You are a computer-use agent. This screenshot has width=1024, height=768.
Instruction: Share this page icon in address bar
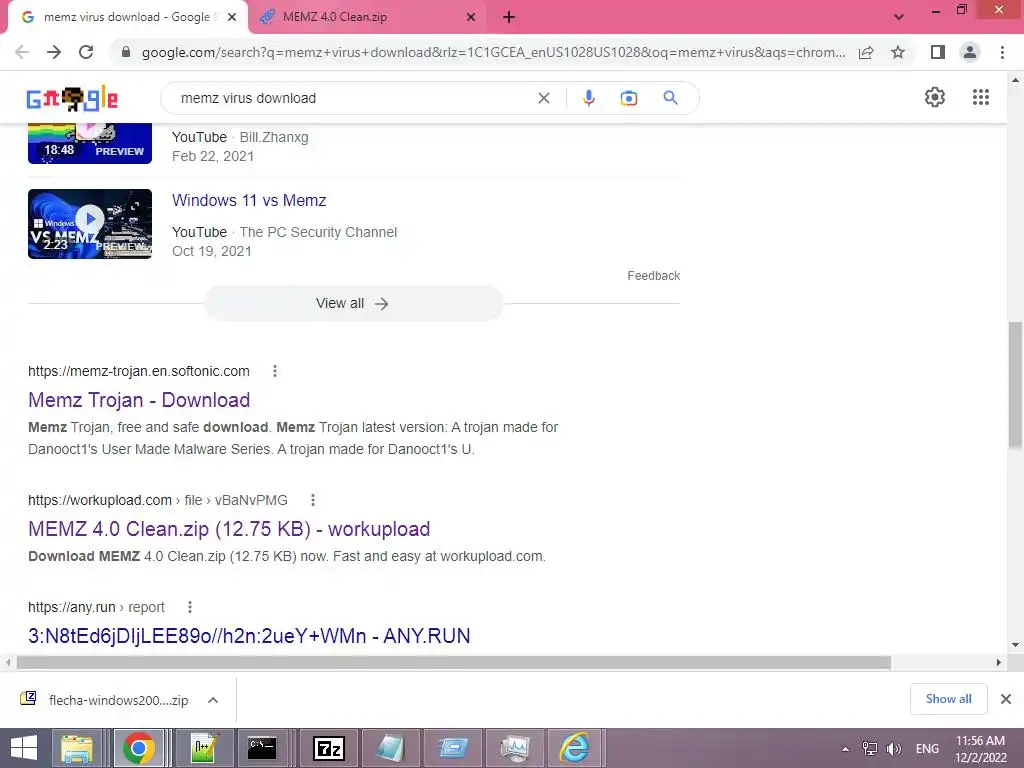click(866, 52)
